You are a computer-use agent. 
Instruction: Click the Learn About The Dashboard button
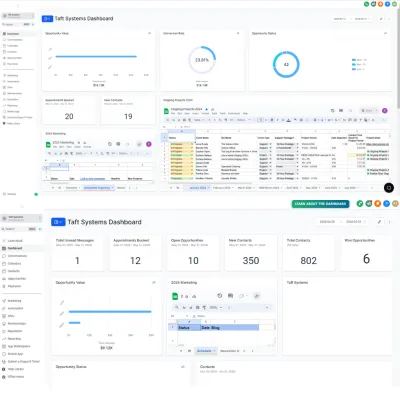320,204
